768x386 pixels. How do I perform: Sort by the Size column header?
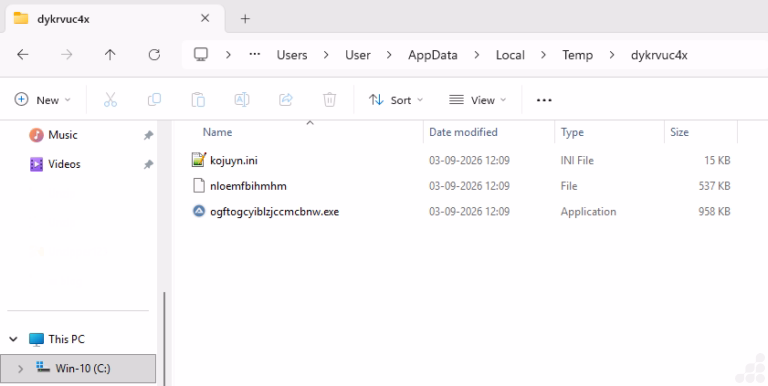[679, 132]
